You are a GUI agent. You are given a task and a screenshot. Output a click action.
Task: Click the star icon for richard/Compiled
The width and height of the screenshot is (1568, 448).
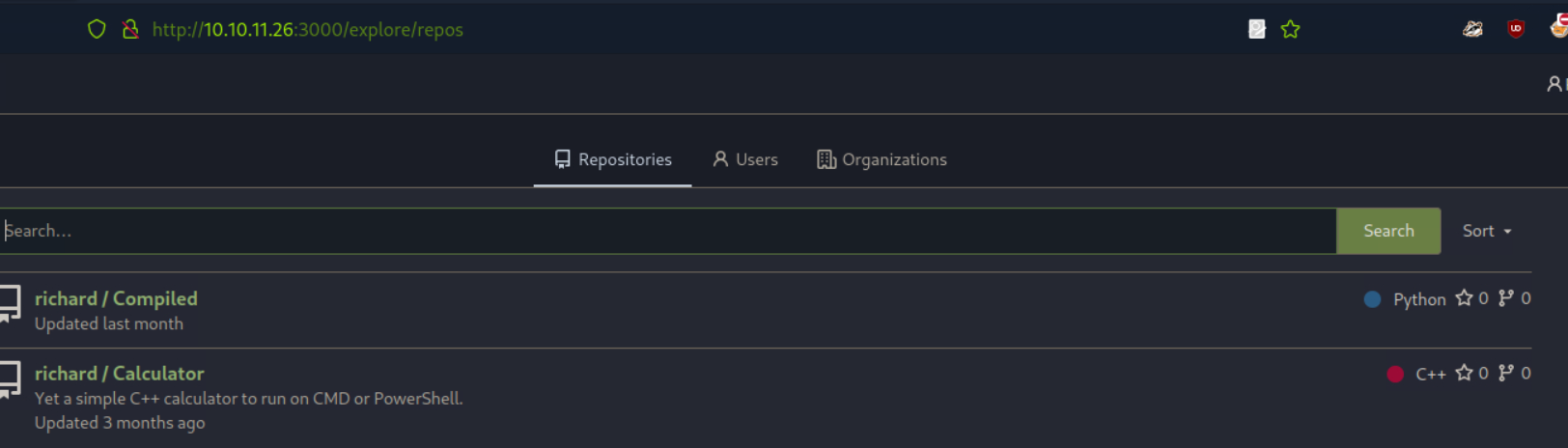point(1464,298)
